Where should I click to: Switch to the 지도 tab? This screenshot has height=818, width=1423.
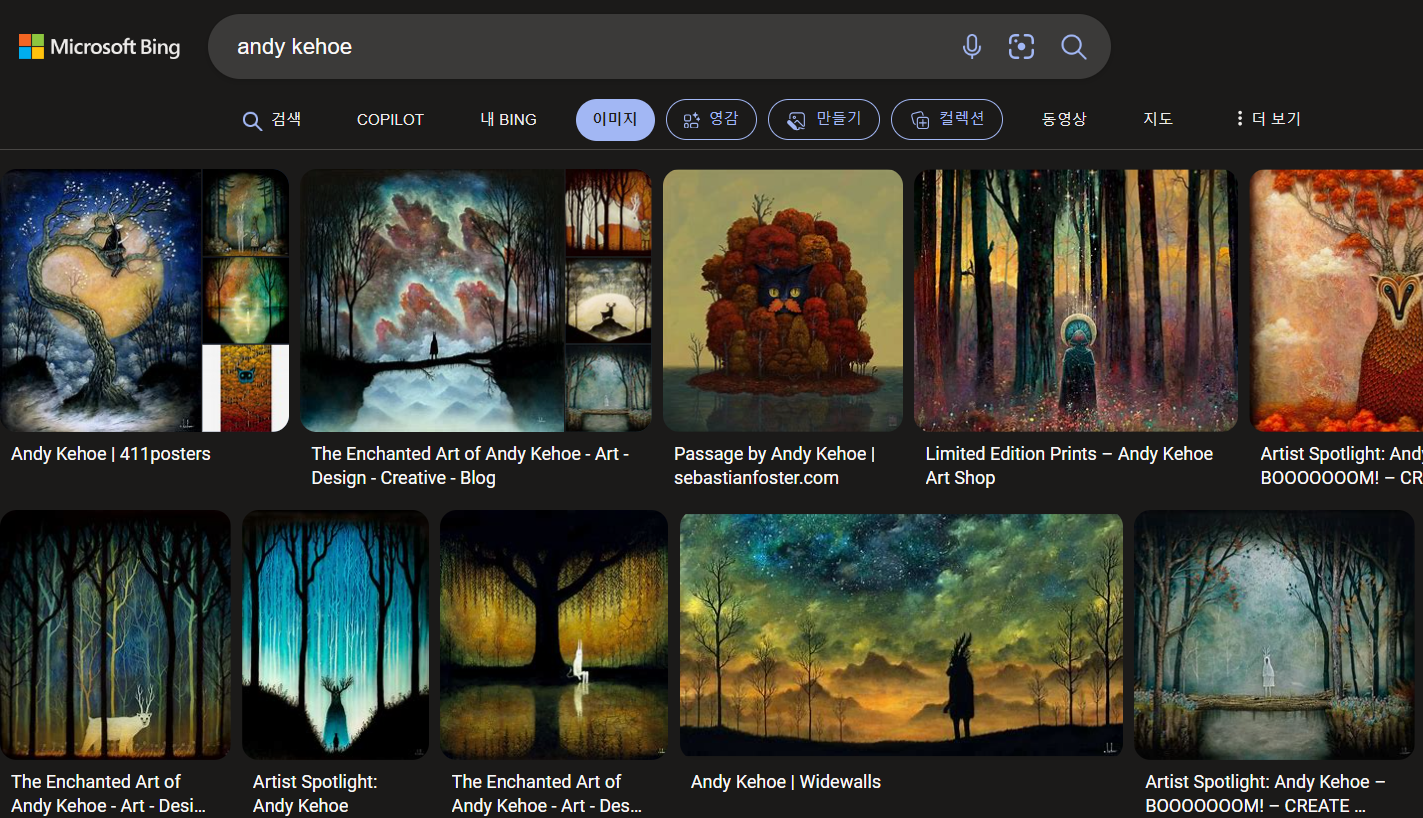1158,120
